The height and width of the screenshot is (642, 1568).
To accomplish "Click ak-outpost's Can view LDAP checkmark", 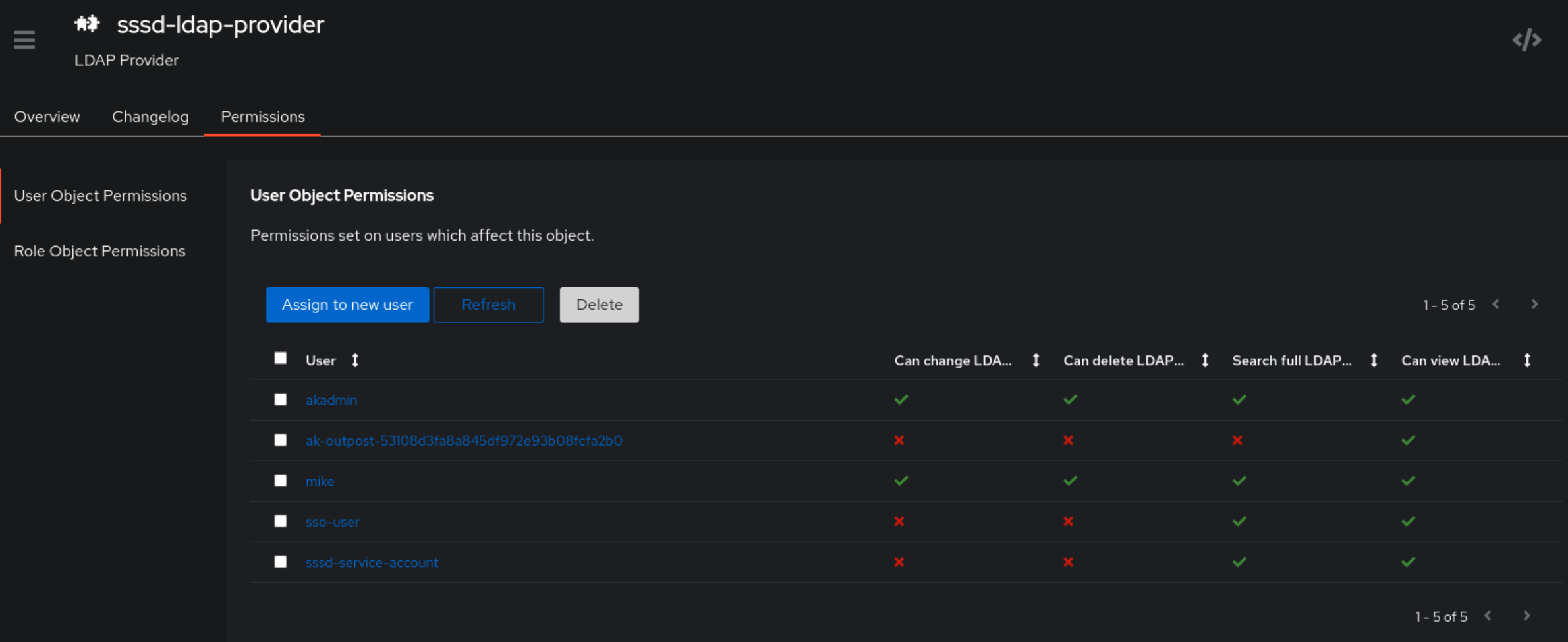I will pyautogui.click(x=1409, y=440).
